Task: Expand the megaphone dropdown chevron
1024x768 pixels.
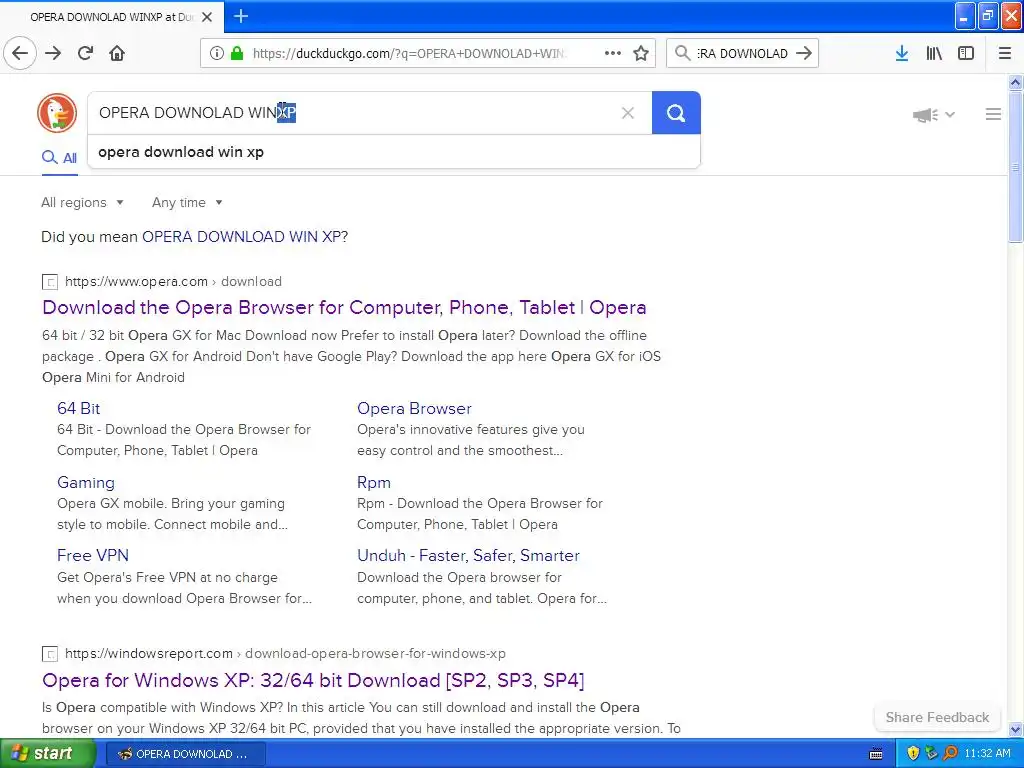Action: pos(950,115)
